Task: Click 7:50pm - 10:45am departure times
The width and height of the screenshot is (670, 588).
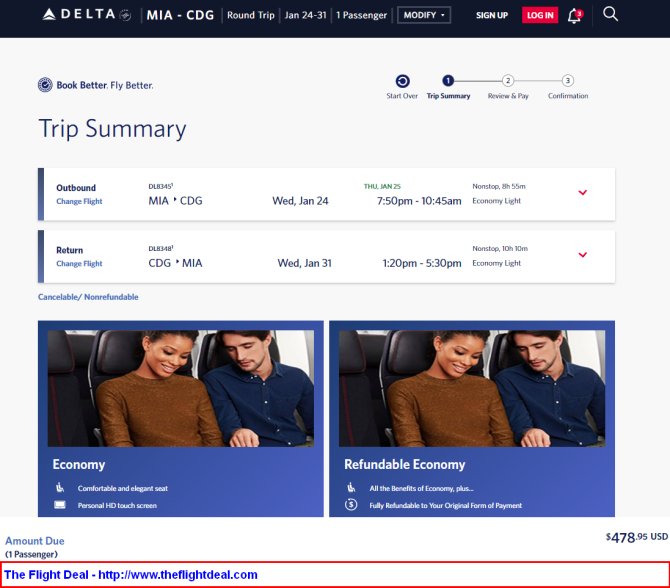Action: pyautogui.click(x=419, y=201)
